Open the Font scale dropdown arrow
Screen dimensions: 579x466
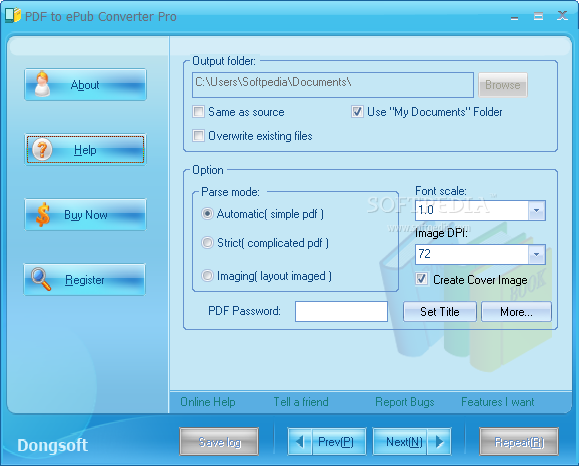[x=537, y=210]
